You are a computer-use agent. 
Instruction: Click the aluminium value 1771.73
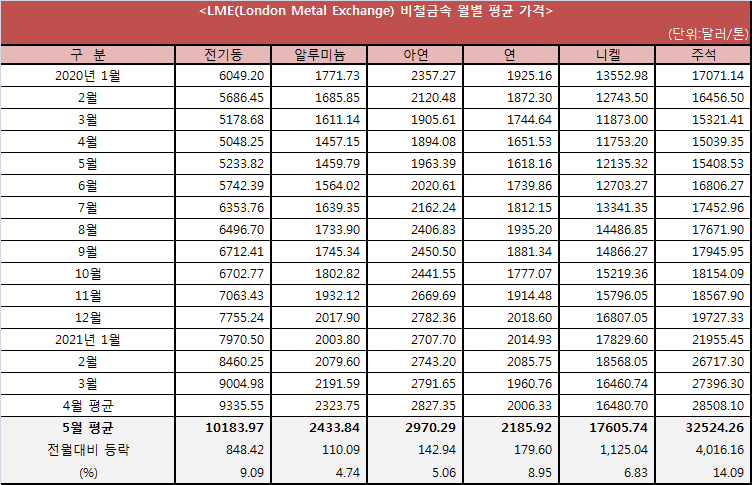point(337,76)
